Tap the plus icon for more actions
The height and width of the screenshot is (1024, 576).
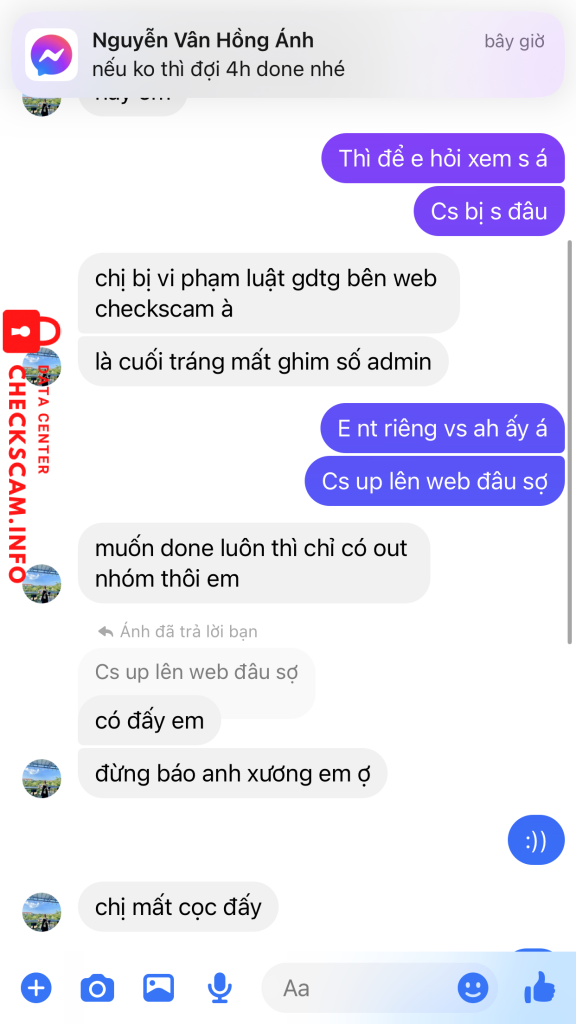(x=36, y=987)
